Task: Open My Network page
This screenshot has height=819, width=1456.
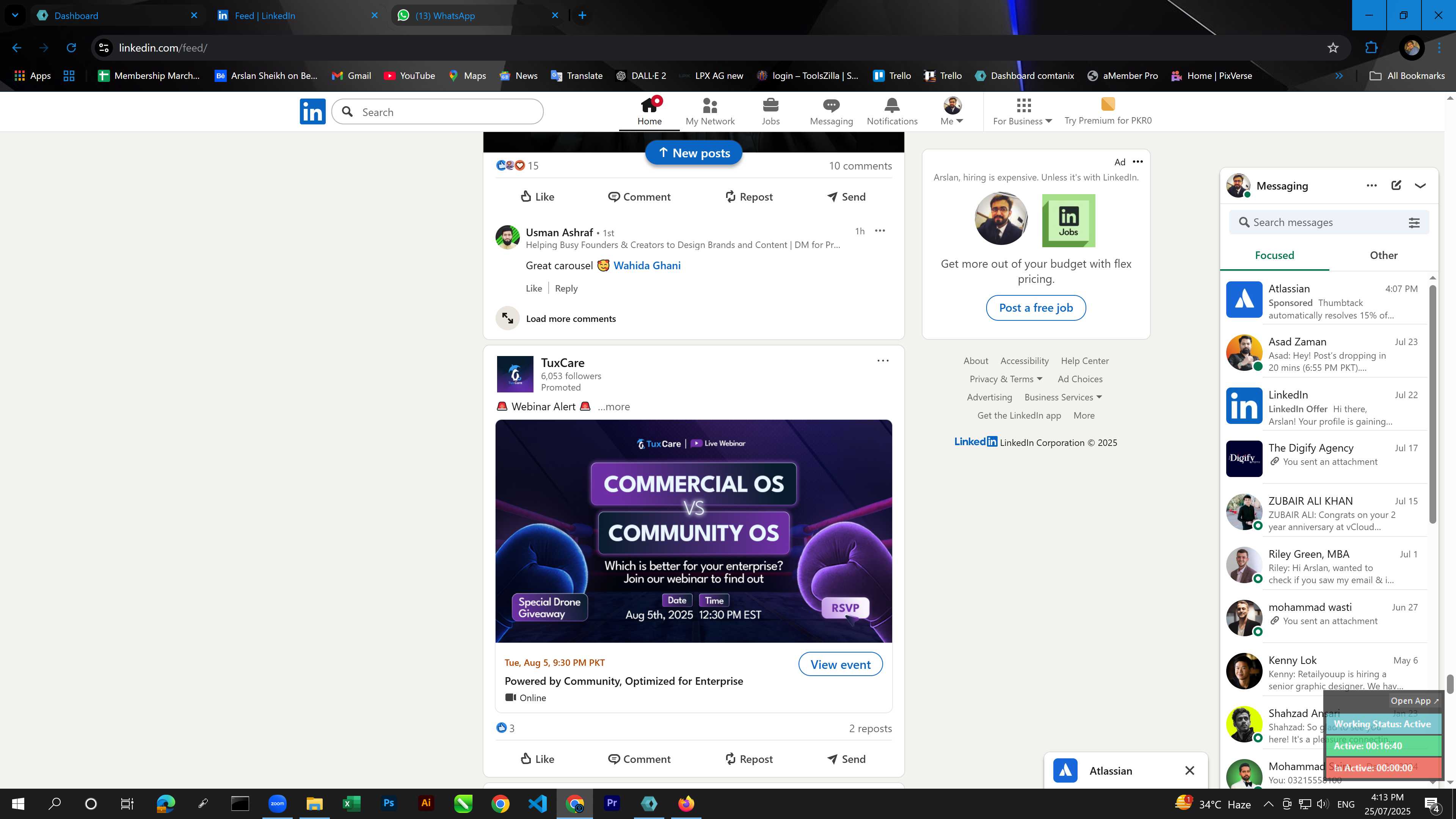Action: [710, 111]
